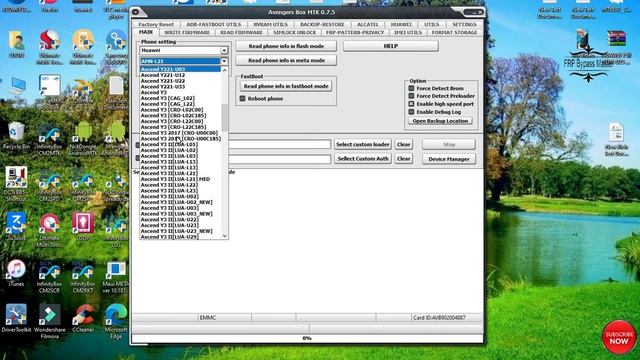This screenshot has height=360, width=640.
Task: Open IMEI UTILS tab
Action: coord(408,32)
